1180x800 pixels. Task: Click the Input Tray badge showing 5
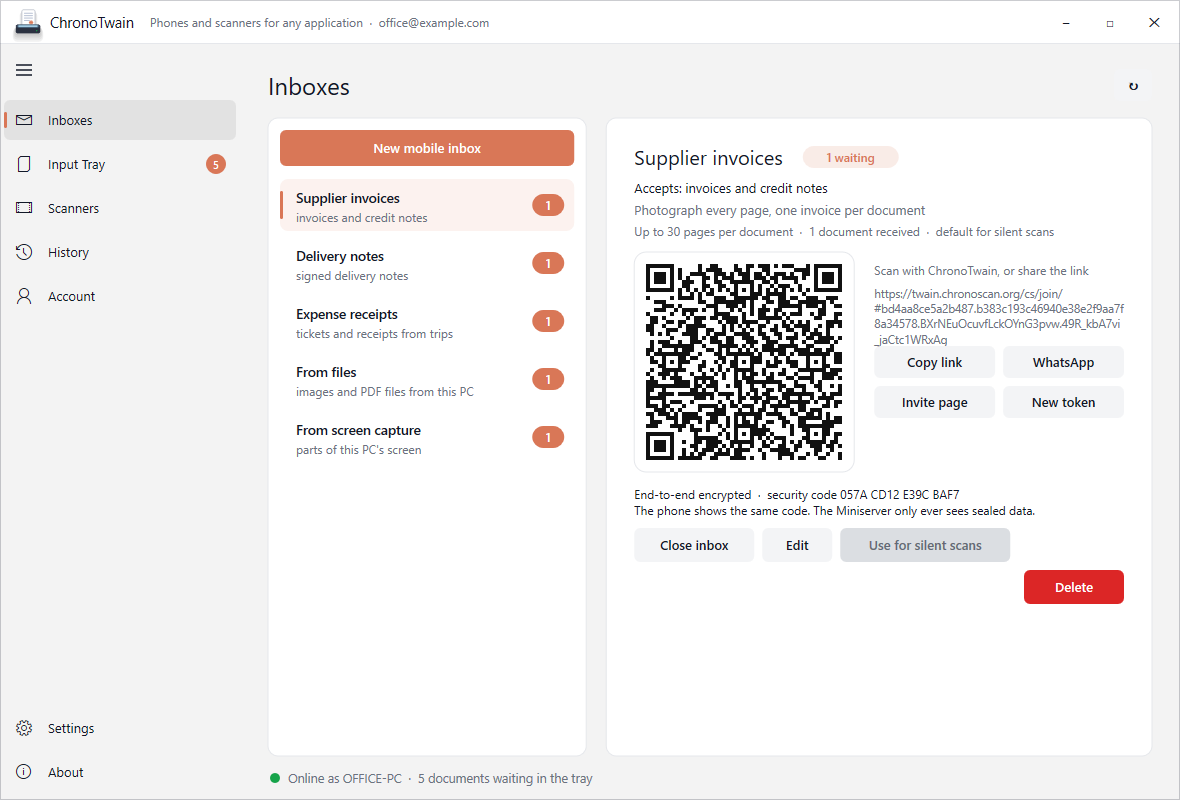click(x=216, y=164)
